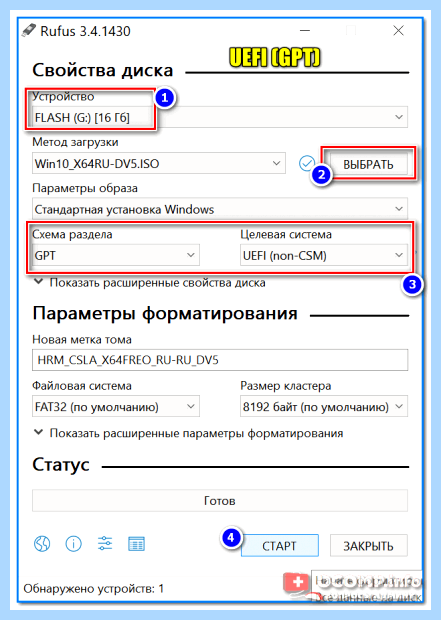The height and width of the screenshot is (620, 441).
Task: Click the ВЫБРАТЬ button
Action: click(368, 164)
